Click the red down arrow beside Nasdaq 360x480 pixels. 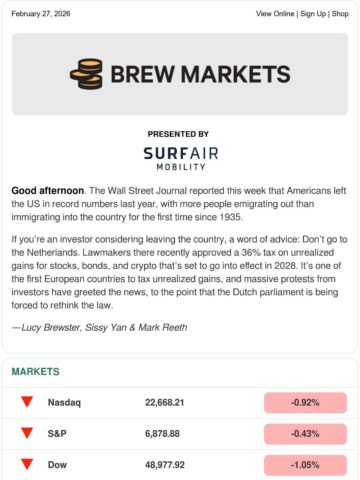27,402
